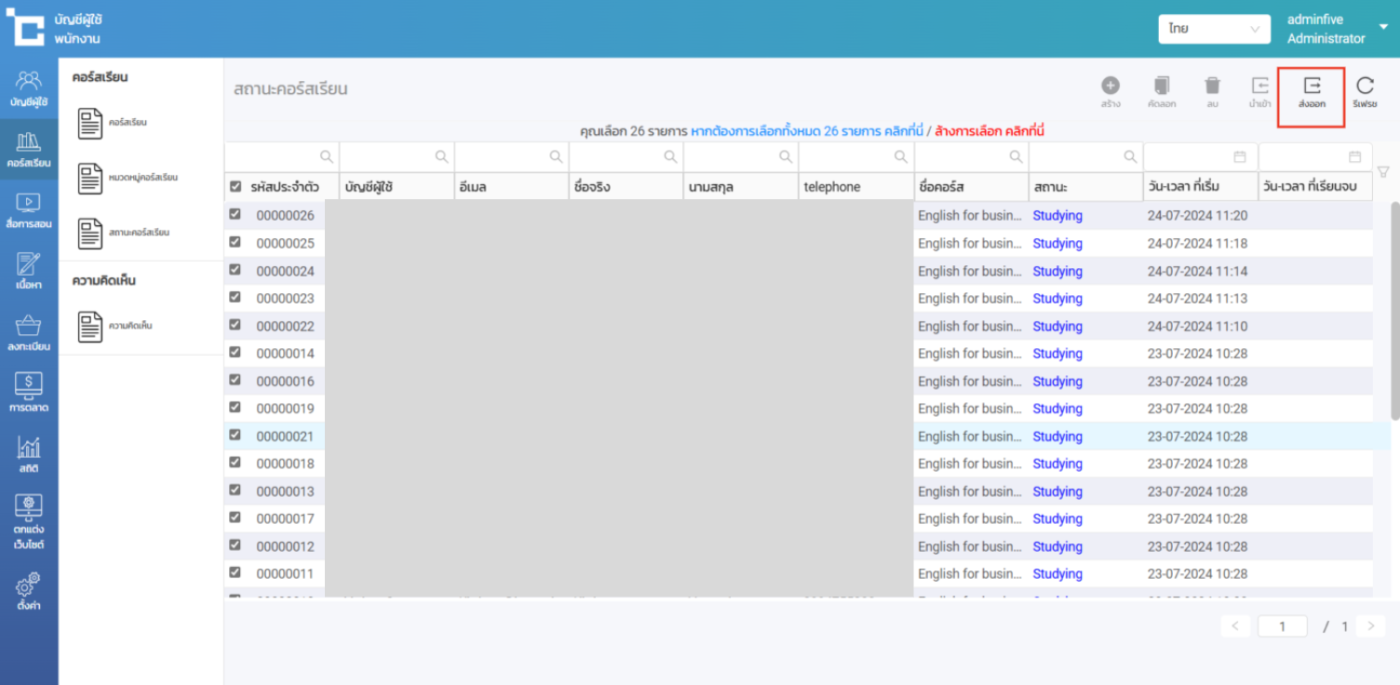Open the Statistics (สถิติ) sidebar icon
This screenshot has height=685, width=1400.
tap(29, 454)
